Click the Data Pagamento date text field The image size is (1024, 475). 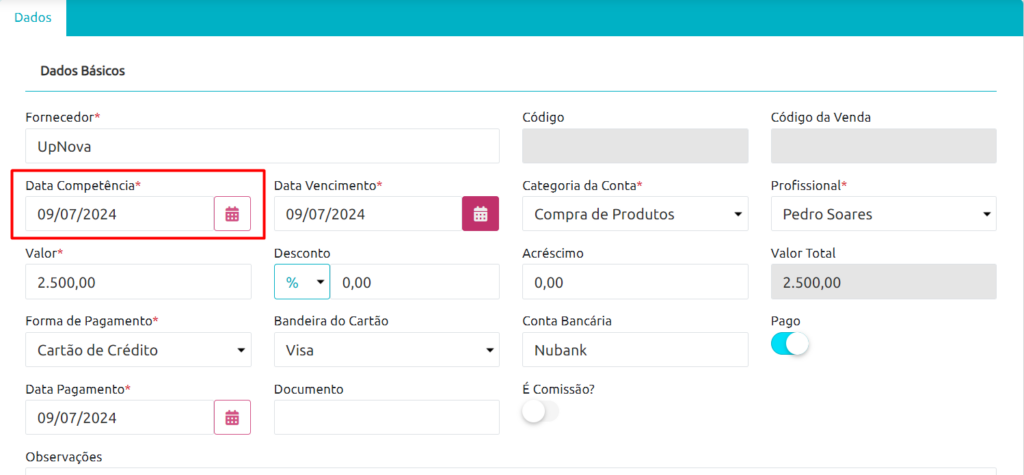[120, 418]
